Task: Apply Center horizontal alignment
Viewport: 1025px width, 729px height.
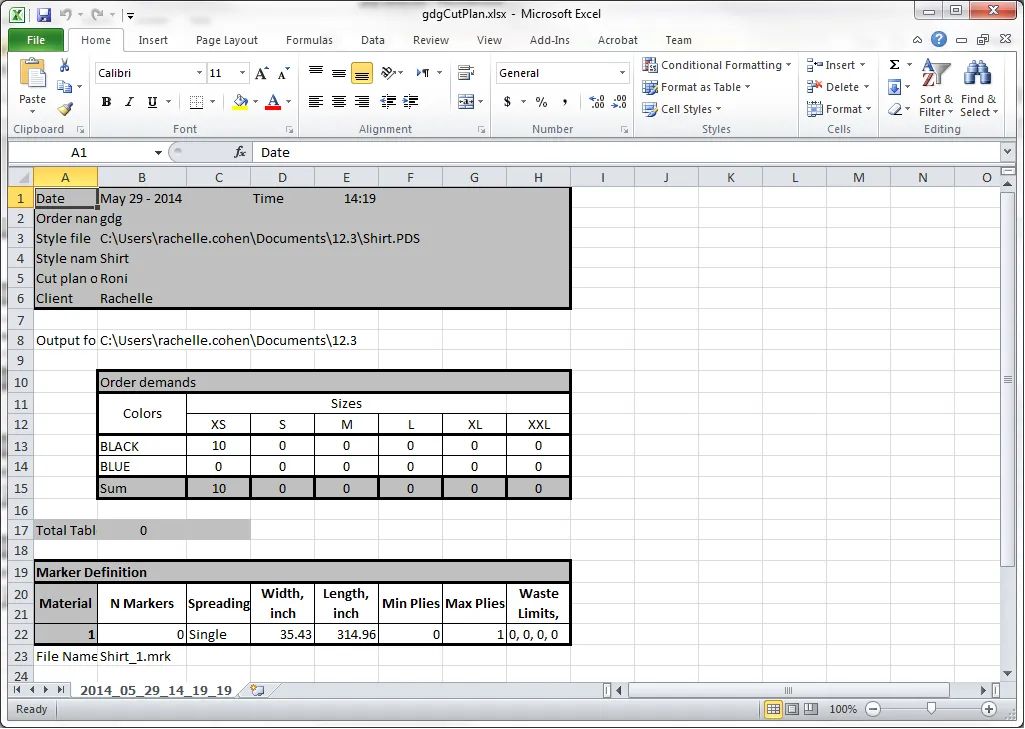Action: [339, 102]
